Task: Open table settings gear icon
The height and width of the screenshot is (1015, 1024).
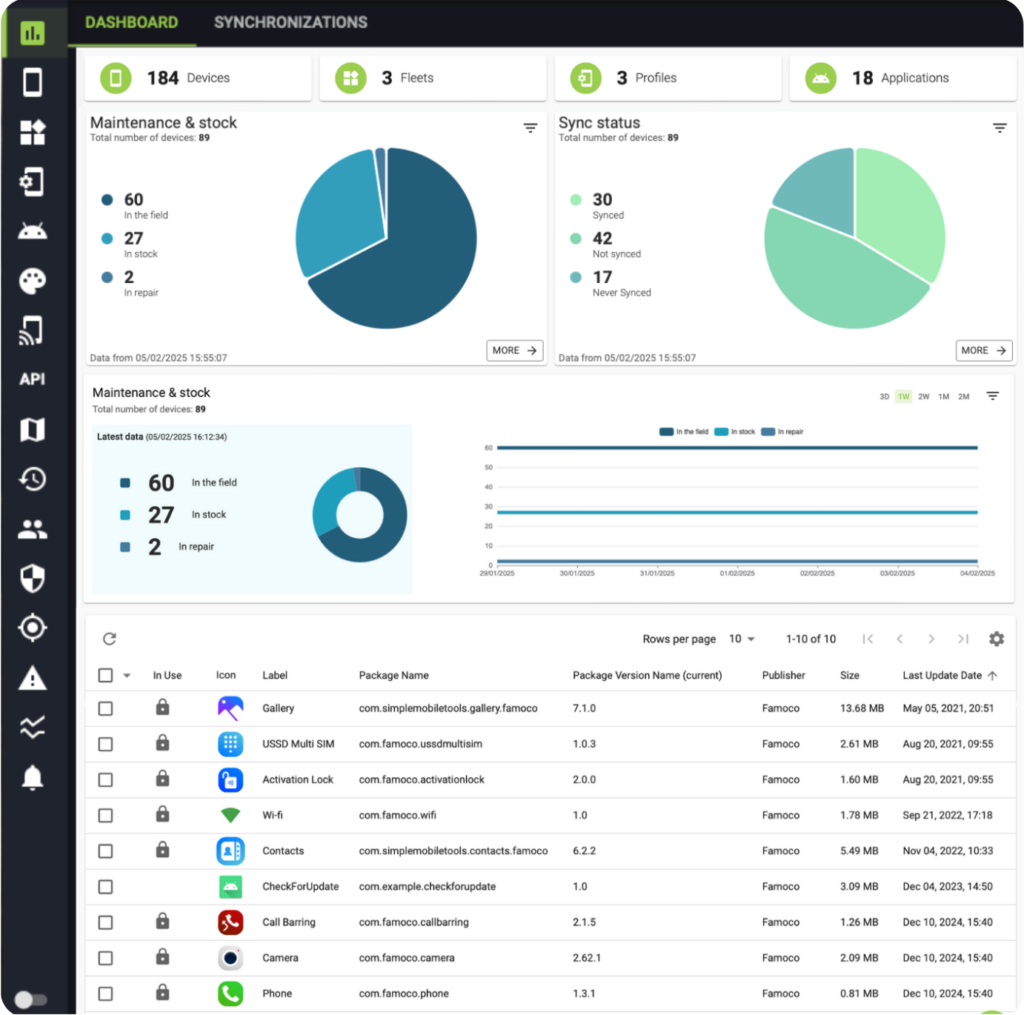Action: click(996, 639)
